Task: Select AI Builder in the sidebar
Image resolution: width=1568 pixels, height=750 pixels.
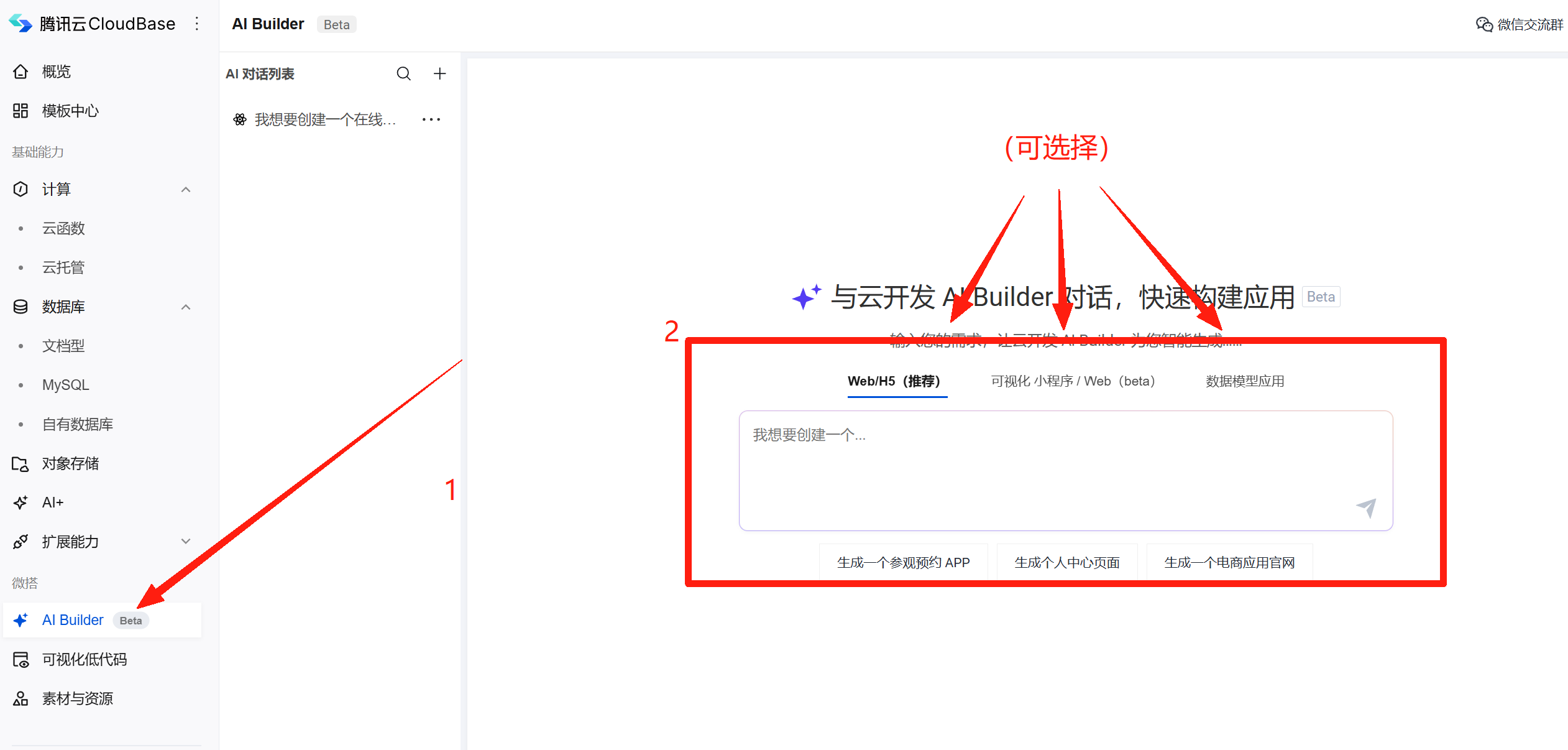Action: pyautogui.click(x=103, y=620)
